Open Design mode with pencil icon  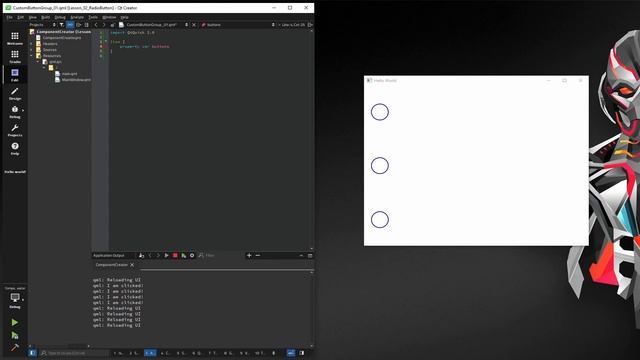pyautogui.click(x=15, y=93)
